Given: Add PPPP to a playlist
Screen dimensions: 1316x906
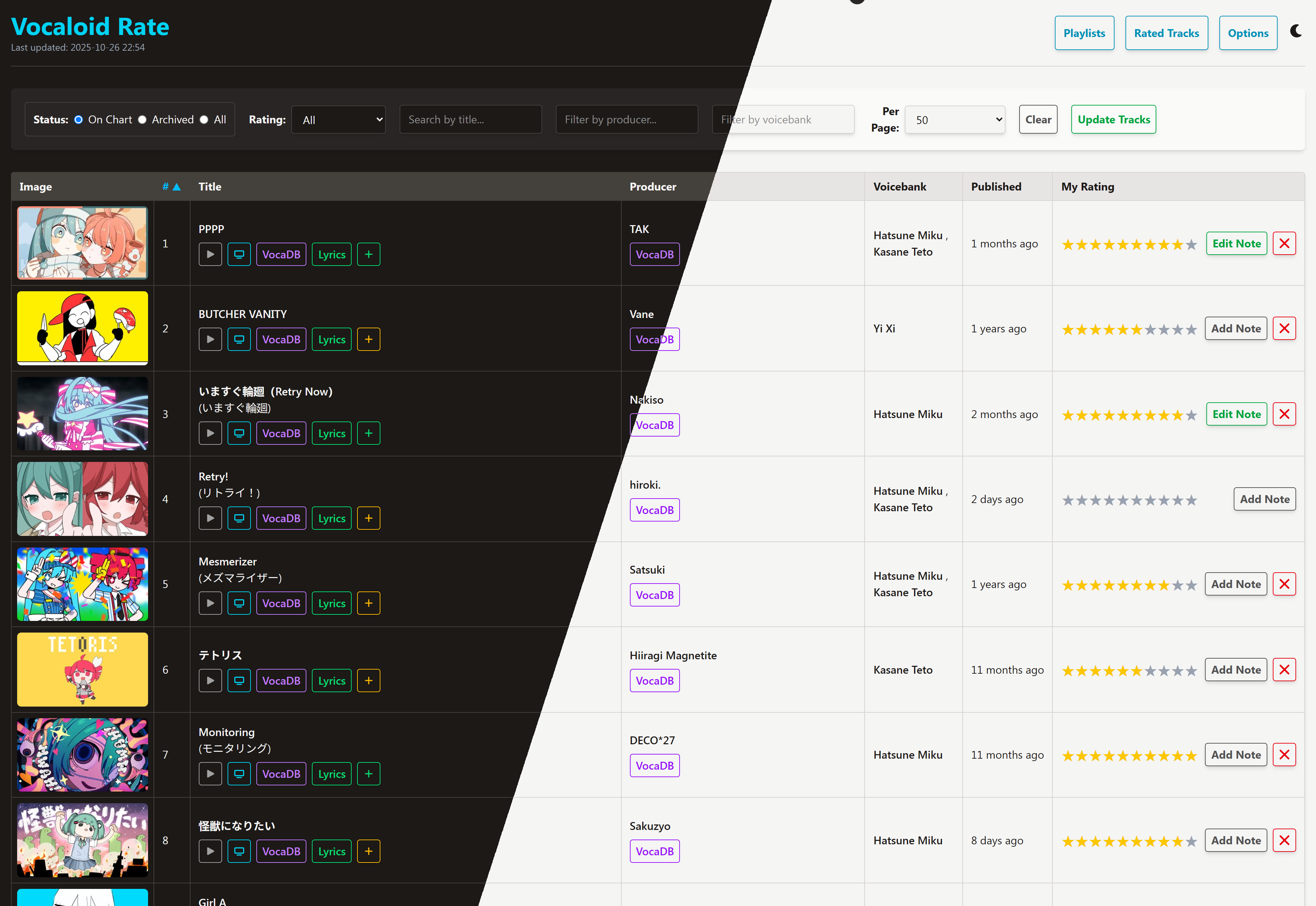Looking at the screenshot, I should coord(368,254).
